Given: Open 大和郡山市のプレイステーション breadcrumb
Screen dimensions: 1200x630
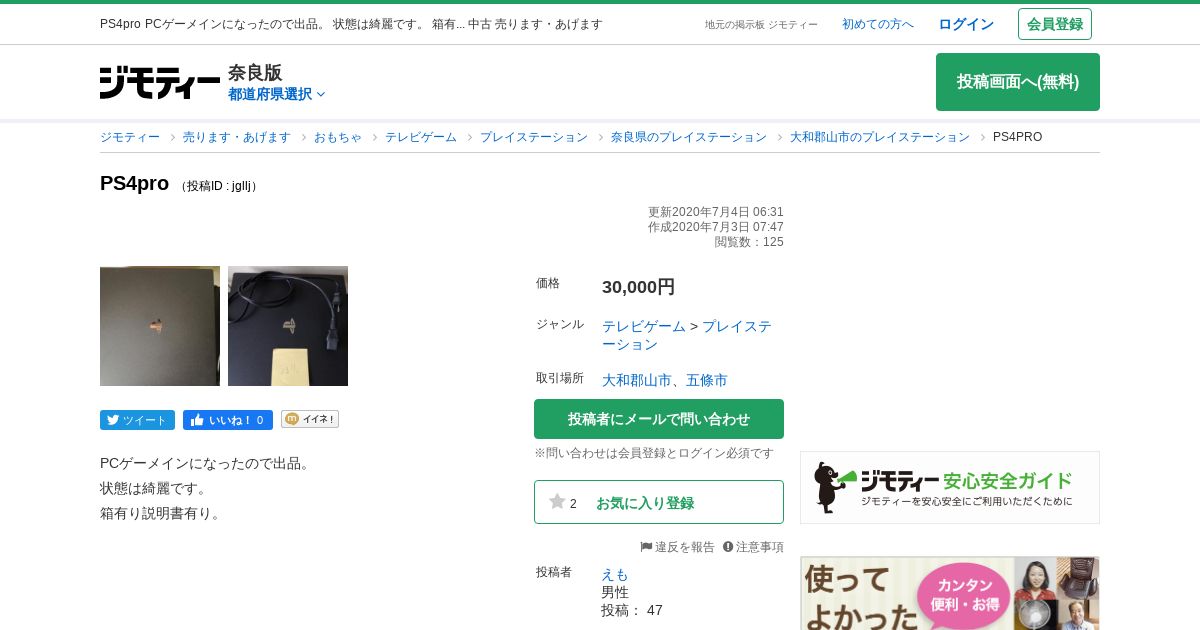Looking at the screenshot, I should [x=880, y=137].
